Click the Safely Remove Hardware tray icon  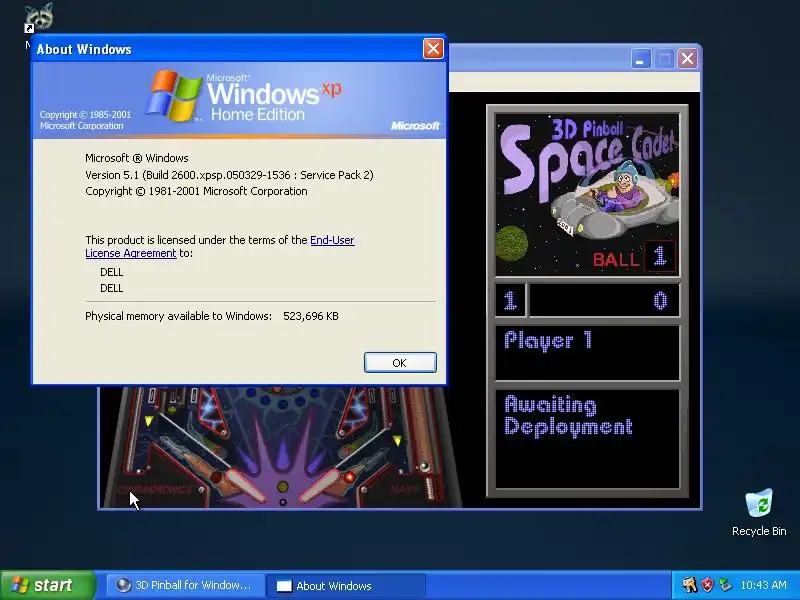pos(724,585)
